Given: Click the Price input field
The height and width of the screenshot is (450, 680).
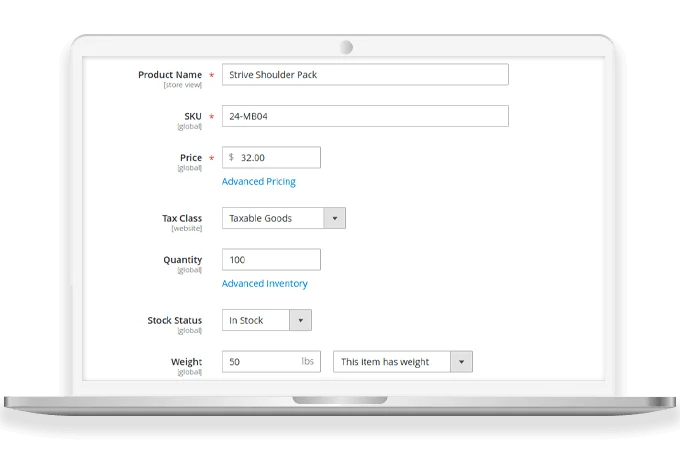Looking at the screenshot, I should pos(271,157).
